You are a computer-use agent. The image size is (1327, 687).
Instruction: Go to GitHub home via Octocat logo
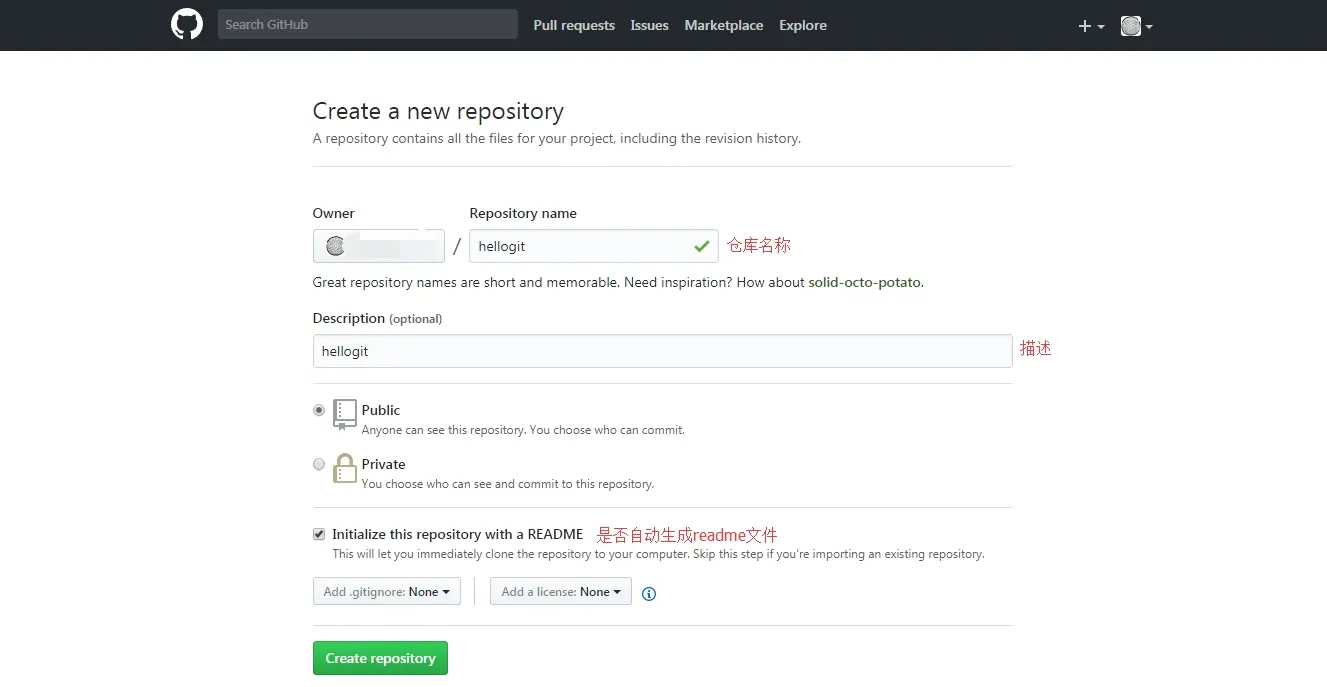tap(187, 24)
